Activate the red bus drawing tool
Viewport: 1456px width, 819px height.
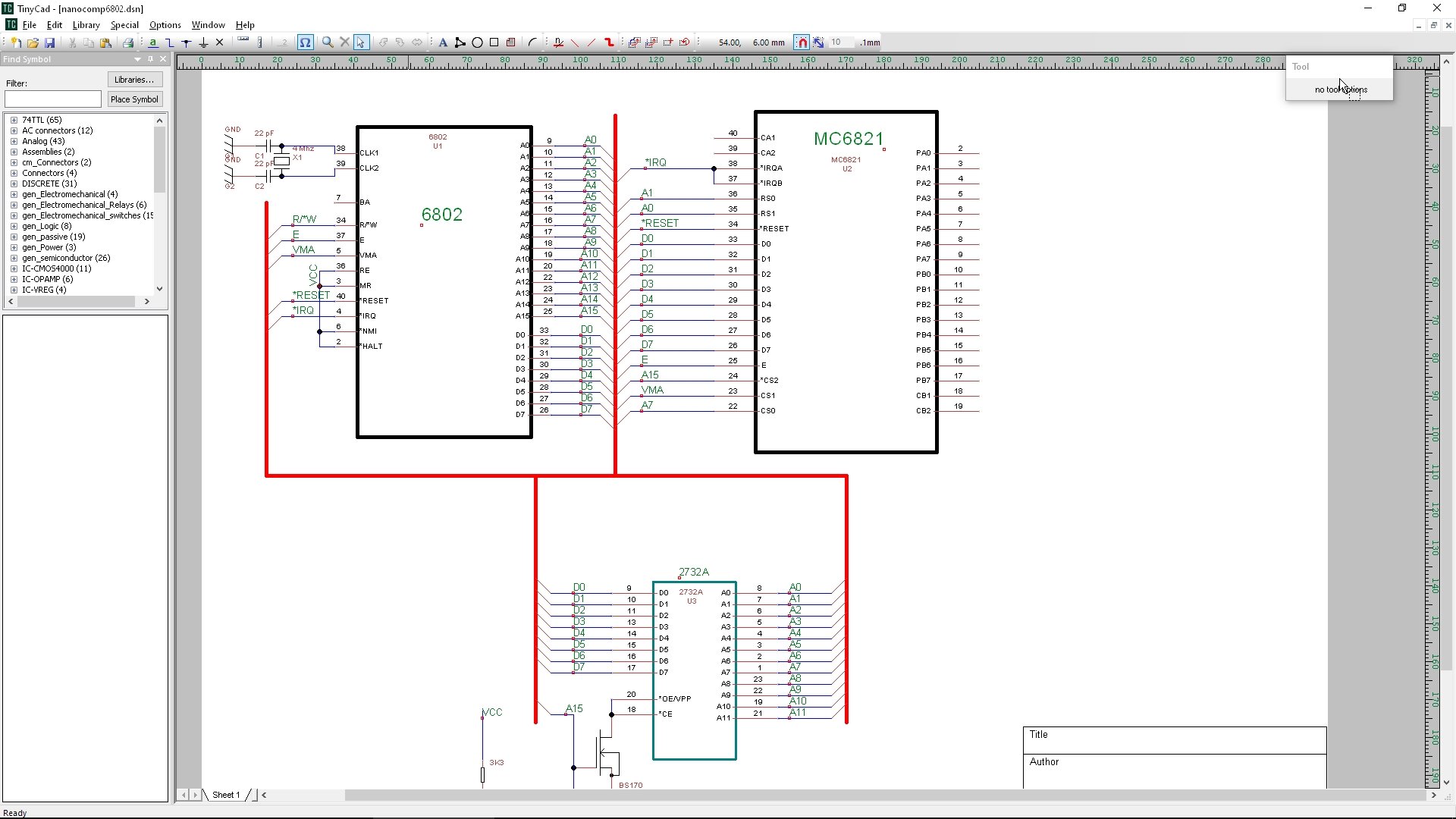pos(609,42)
